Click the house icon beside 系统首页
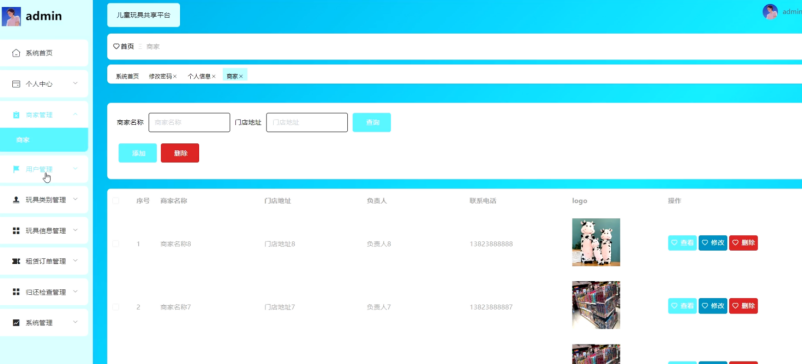Viewport: 802px width, 364px height. click(x=16, y=53)
